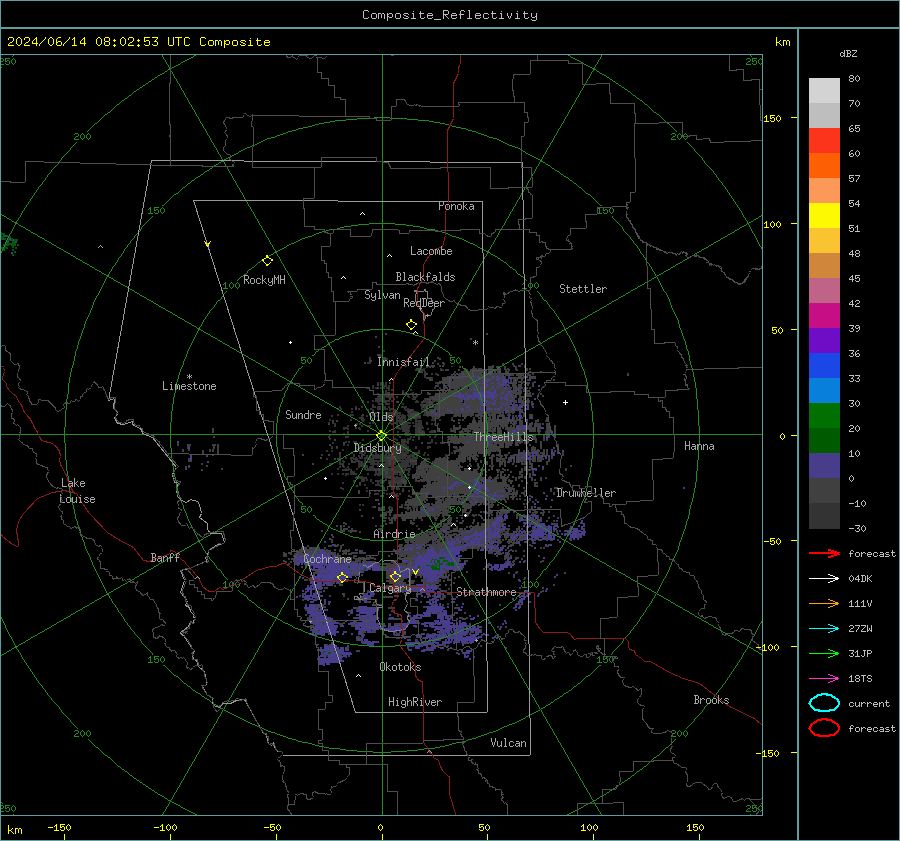Click the km unit label at top right
Image resolution: width=900 pixels, height=841 pixels.
(x=782, y=42)
